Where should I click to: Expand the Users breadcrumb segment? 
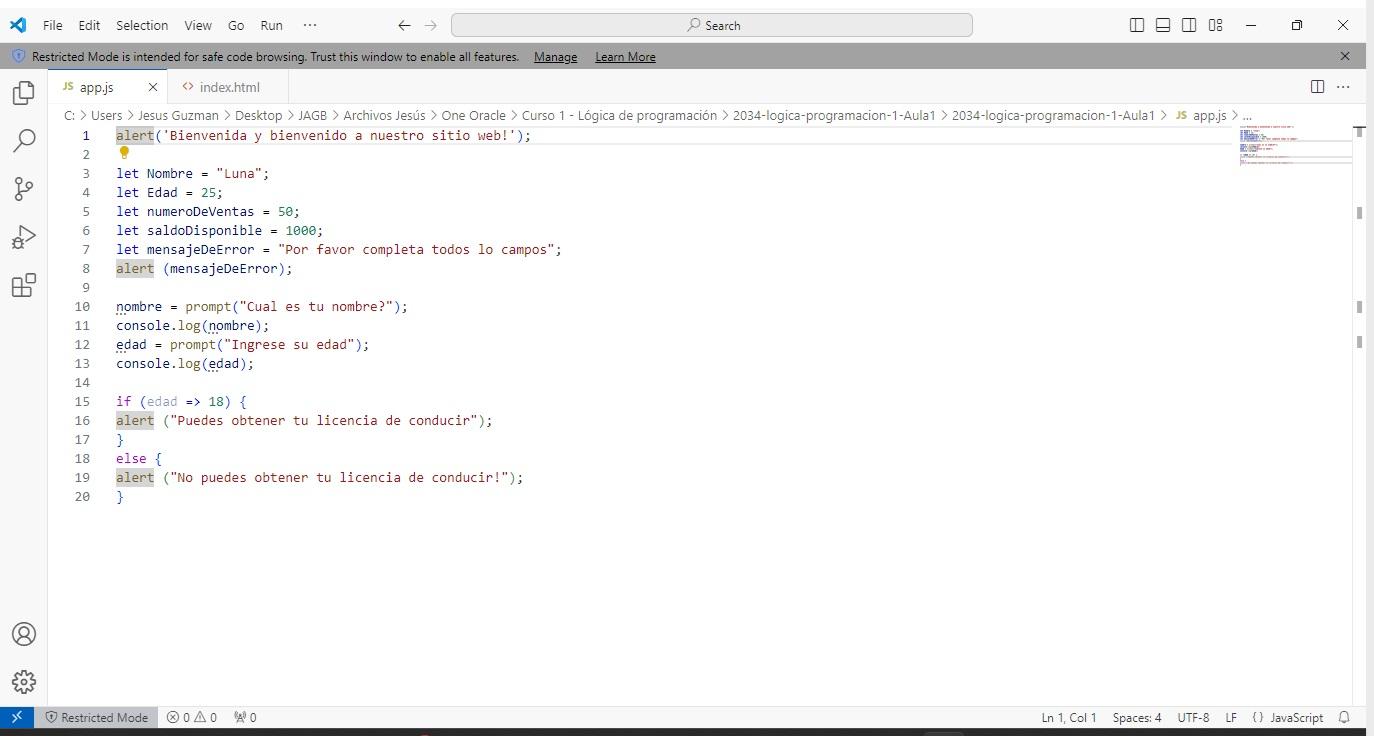click(106, 115)
